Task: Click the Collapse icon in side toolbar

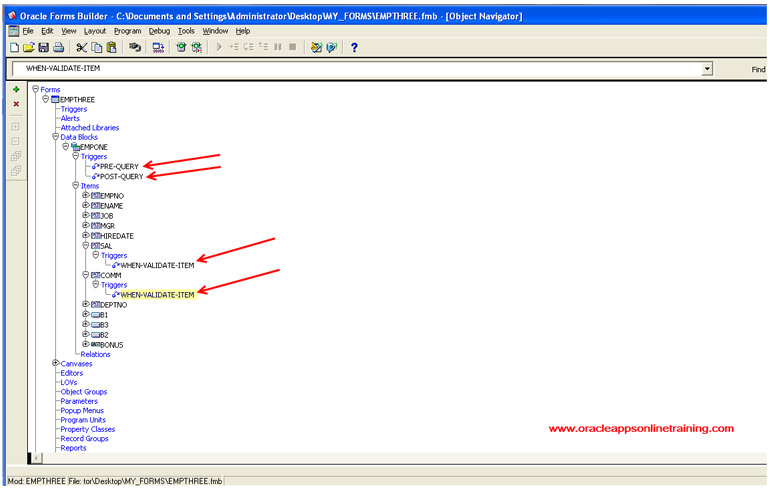Action: pos(16,141)
